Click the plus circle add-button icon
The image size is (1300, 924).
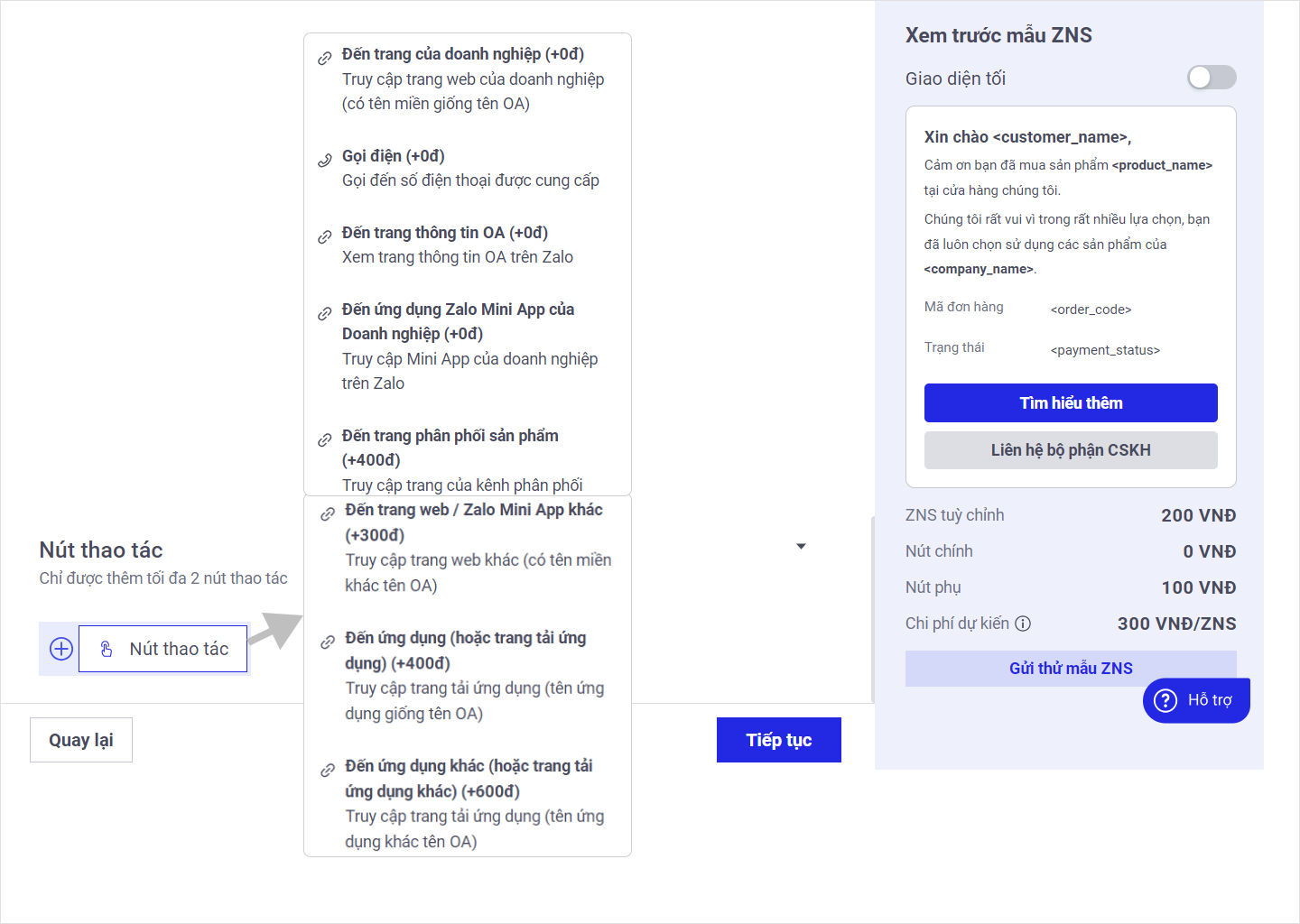[60, 649]
